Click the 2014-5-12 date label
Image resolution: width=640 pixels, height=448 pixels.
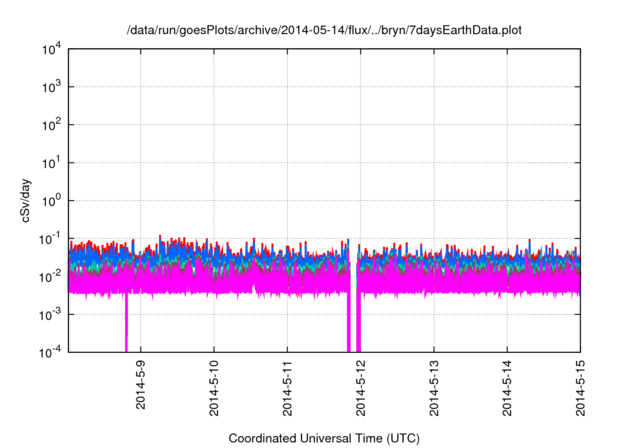(x=360, y=388)
